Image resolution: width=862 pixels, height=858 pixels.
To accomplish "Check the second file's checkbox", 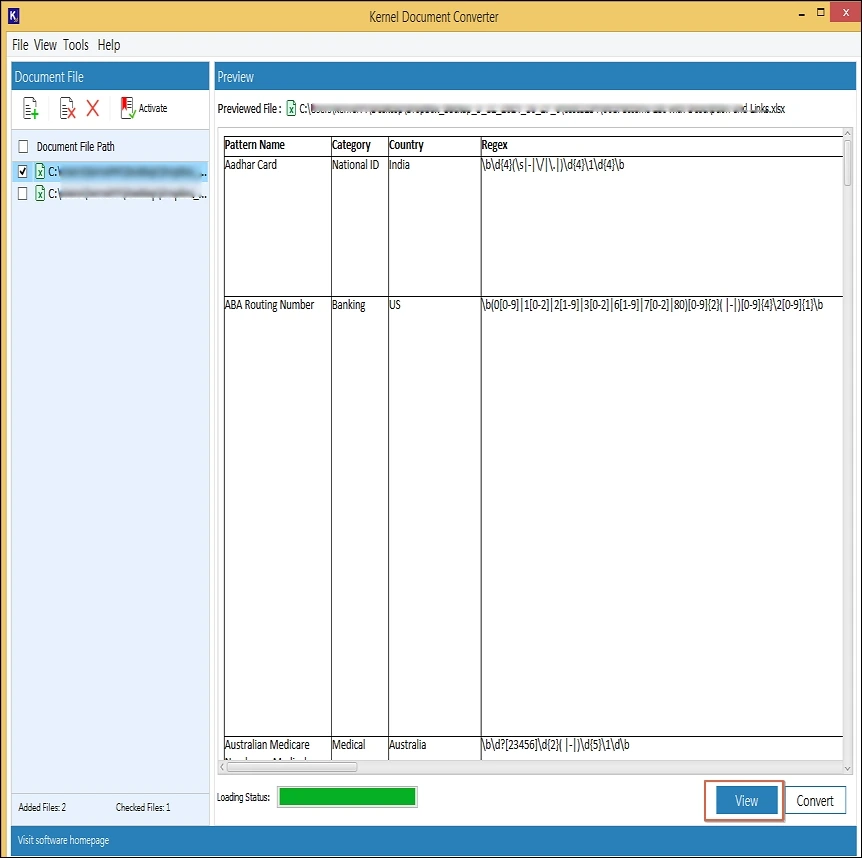I will coord(23,193).
